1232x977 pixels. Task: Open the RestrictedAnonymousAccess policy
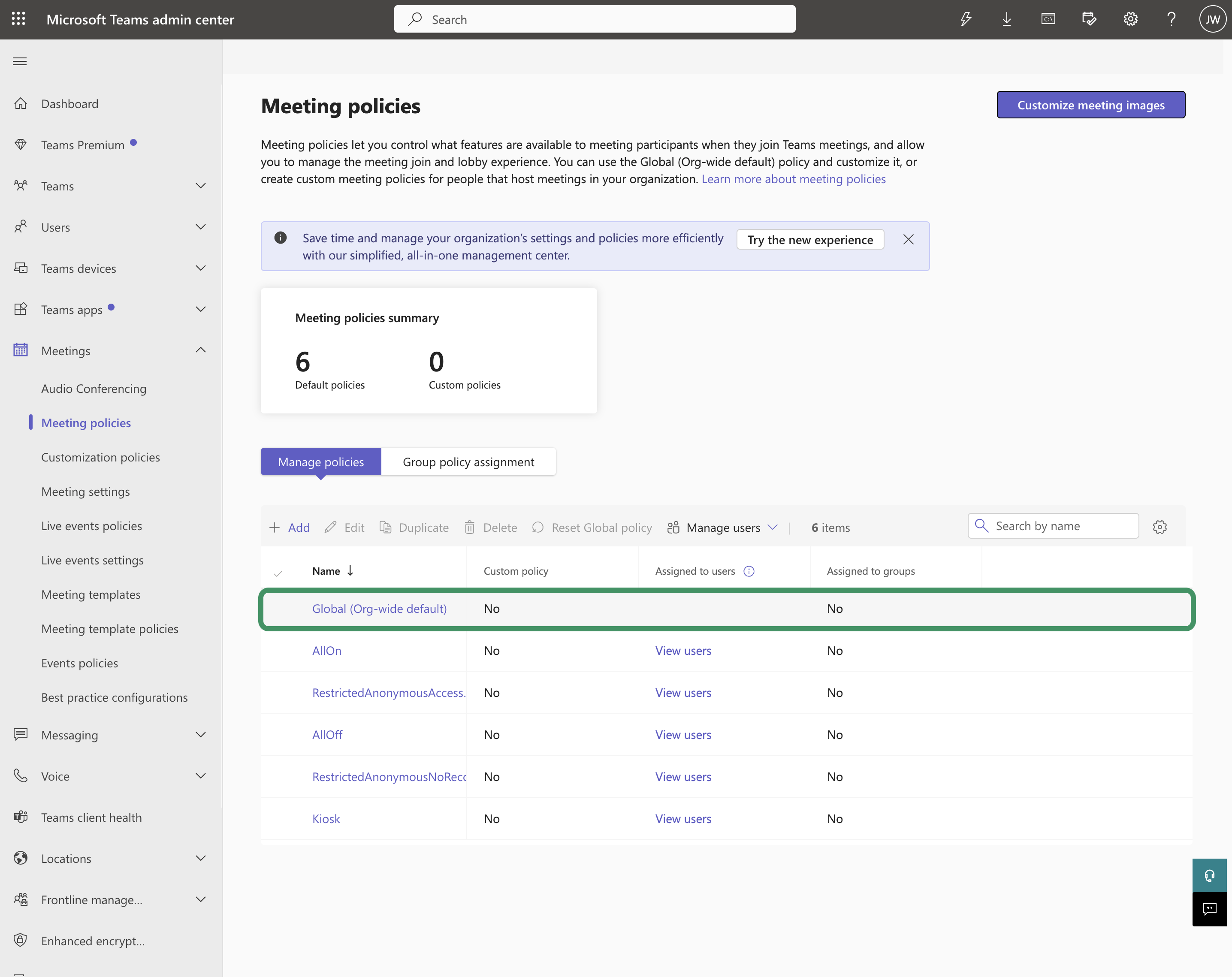point(389,693)
